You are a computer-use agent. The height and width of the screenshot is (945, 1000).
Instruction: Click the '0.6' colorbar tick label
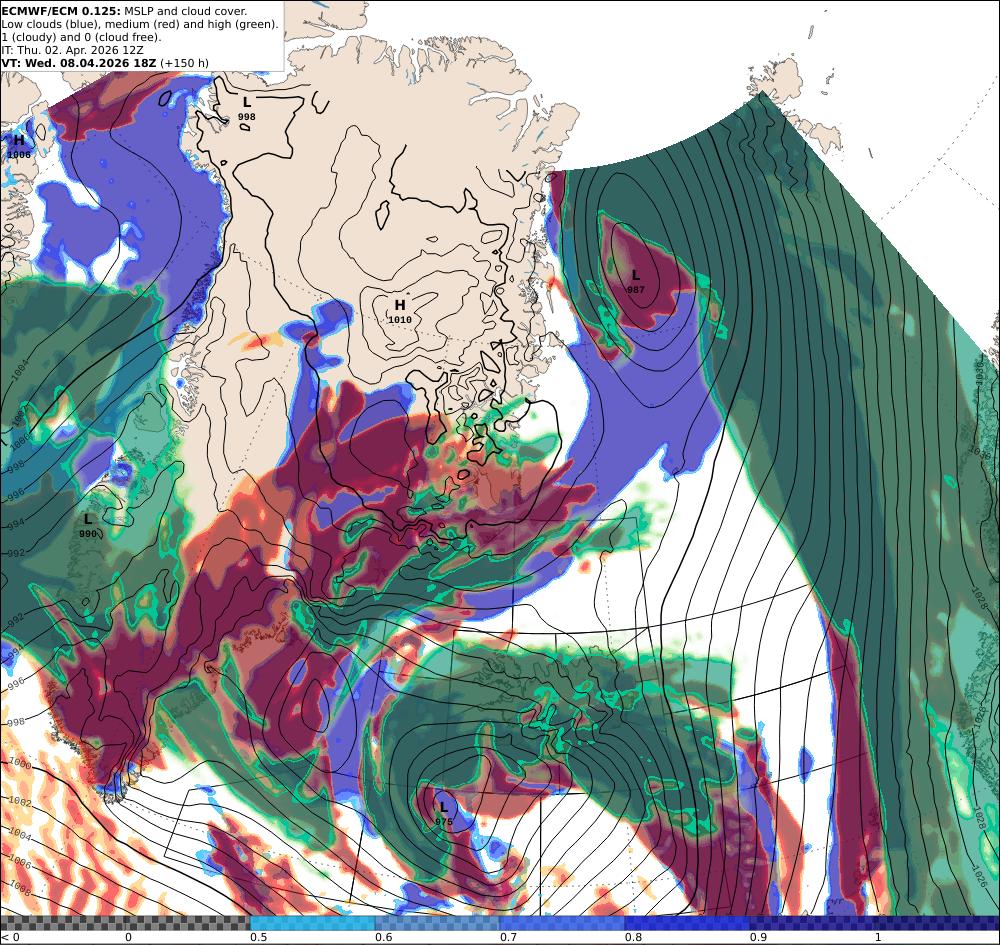(383, 937)
